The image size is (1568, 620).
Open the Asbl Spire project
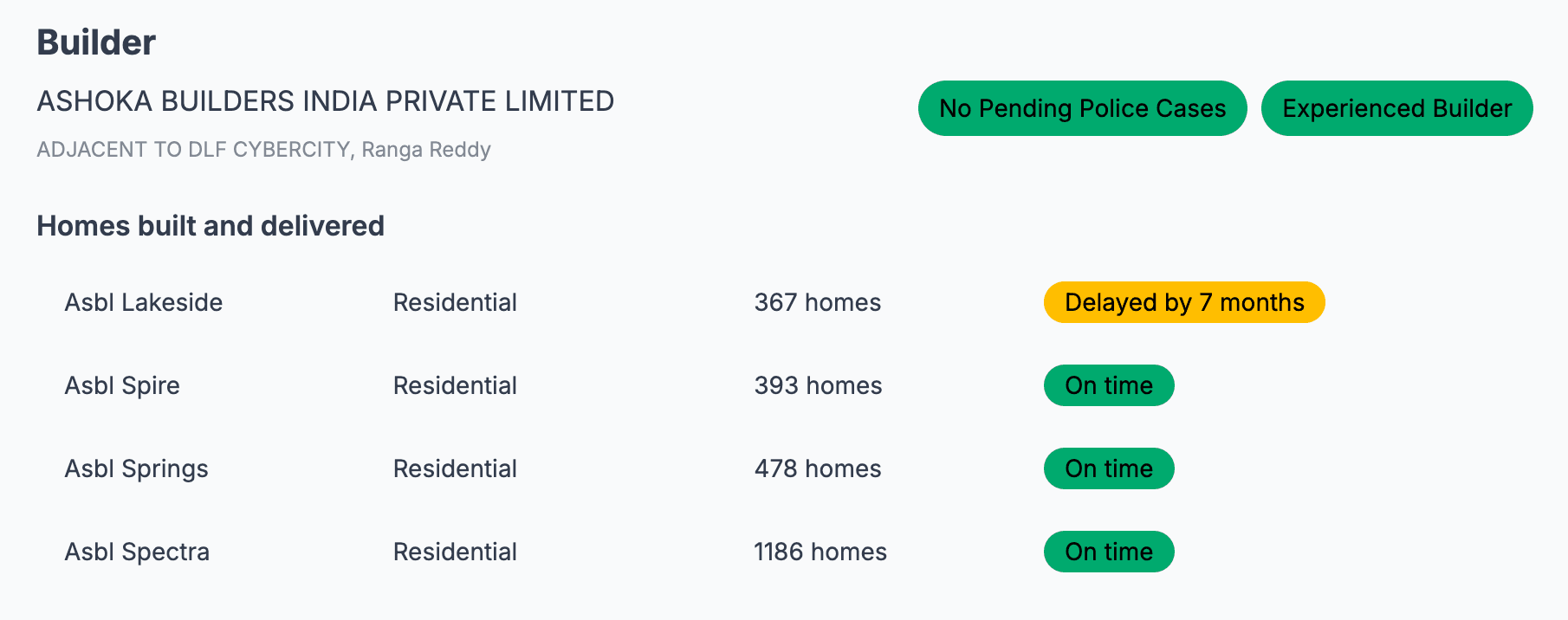tap(122, 385)
